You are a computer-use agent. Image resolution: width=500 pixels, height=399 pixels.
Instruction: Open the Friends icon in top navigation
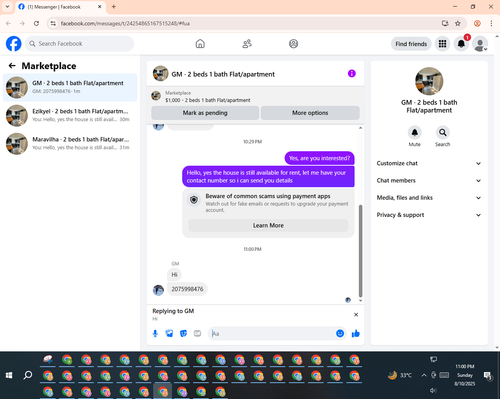pyautogui.click(x=247, y=44)
